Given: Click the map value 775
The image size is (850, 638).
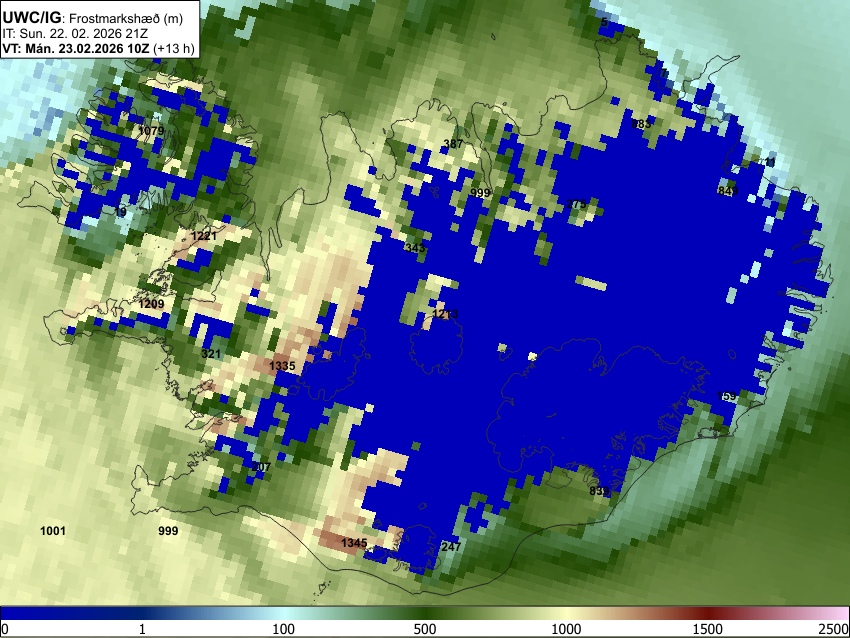Looking at the screenshot, I should (x=576, y=204).
